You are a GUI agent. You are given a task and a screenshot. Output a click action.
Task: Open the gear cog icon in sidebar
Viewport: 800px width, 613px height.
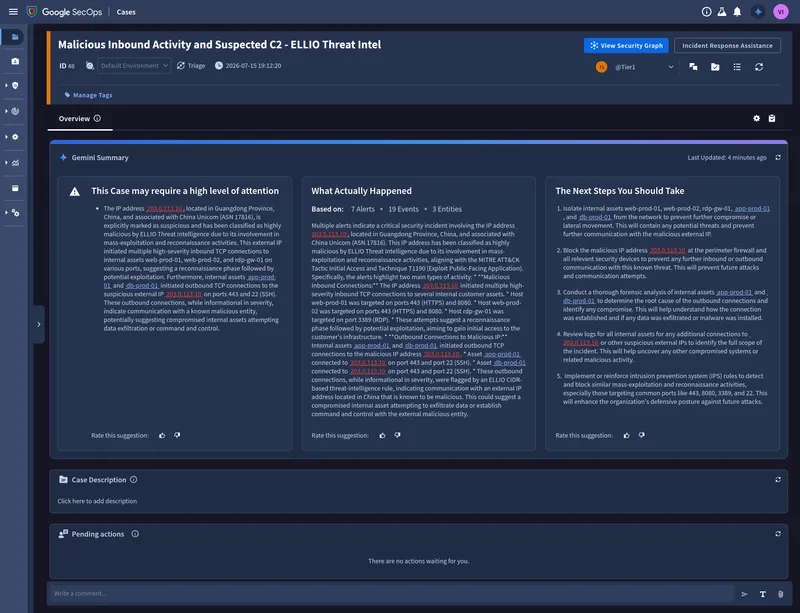(15, 137)
